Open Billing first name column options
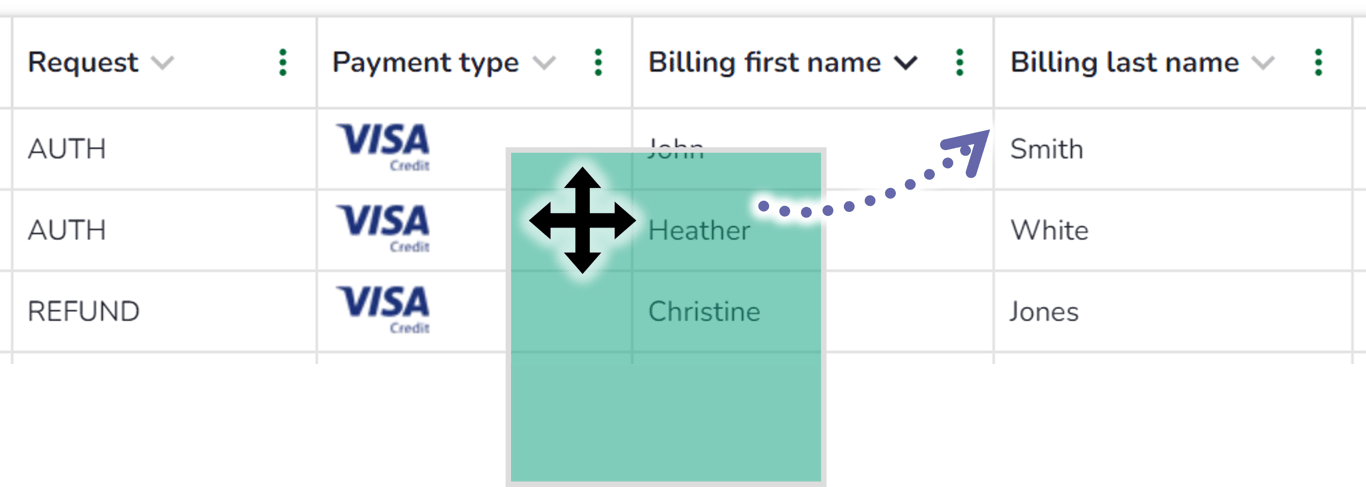The width and height of the screenshot is (1366, 487). tap(960, 63)
